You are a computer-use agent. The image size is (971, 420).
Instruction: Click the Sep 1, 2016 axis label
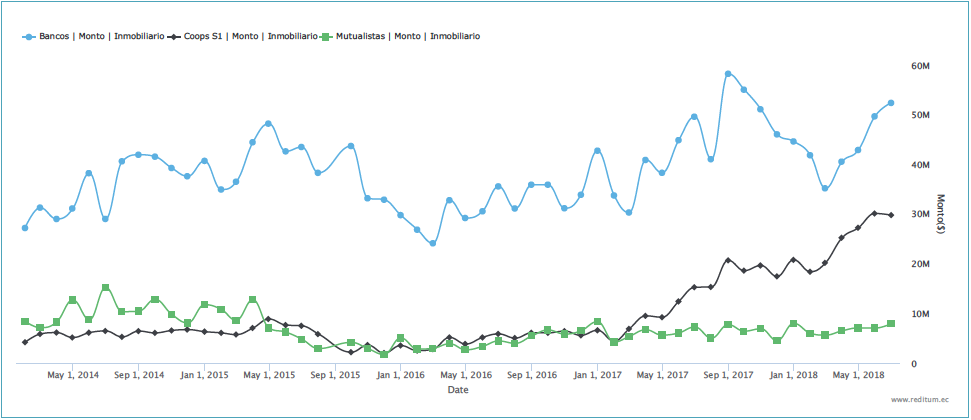[532, 375]
